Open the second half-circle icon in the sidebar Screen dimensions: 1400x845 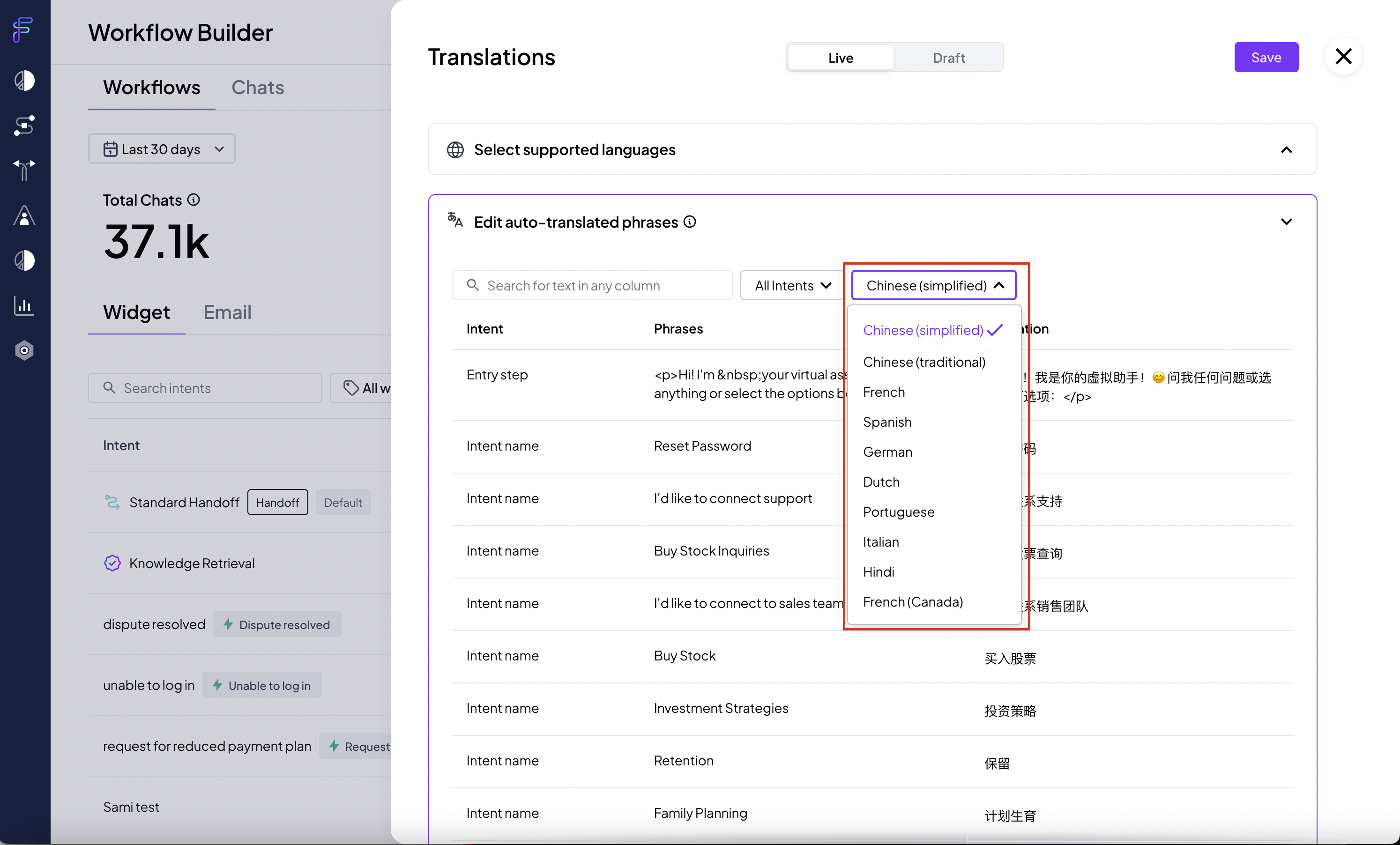(x=24, y=260)
